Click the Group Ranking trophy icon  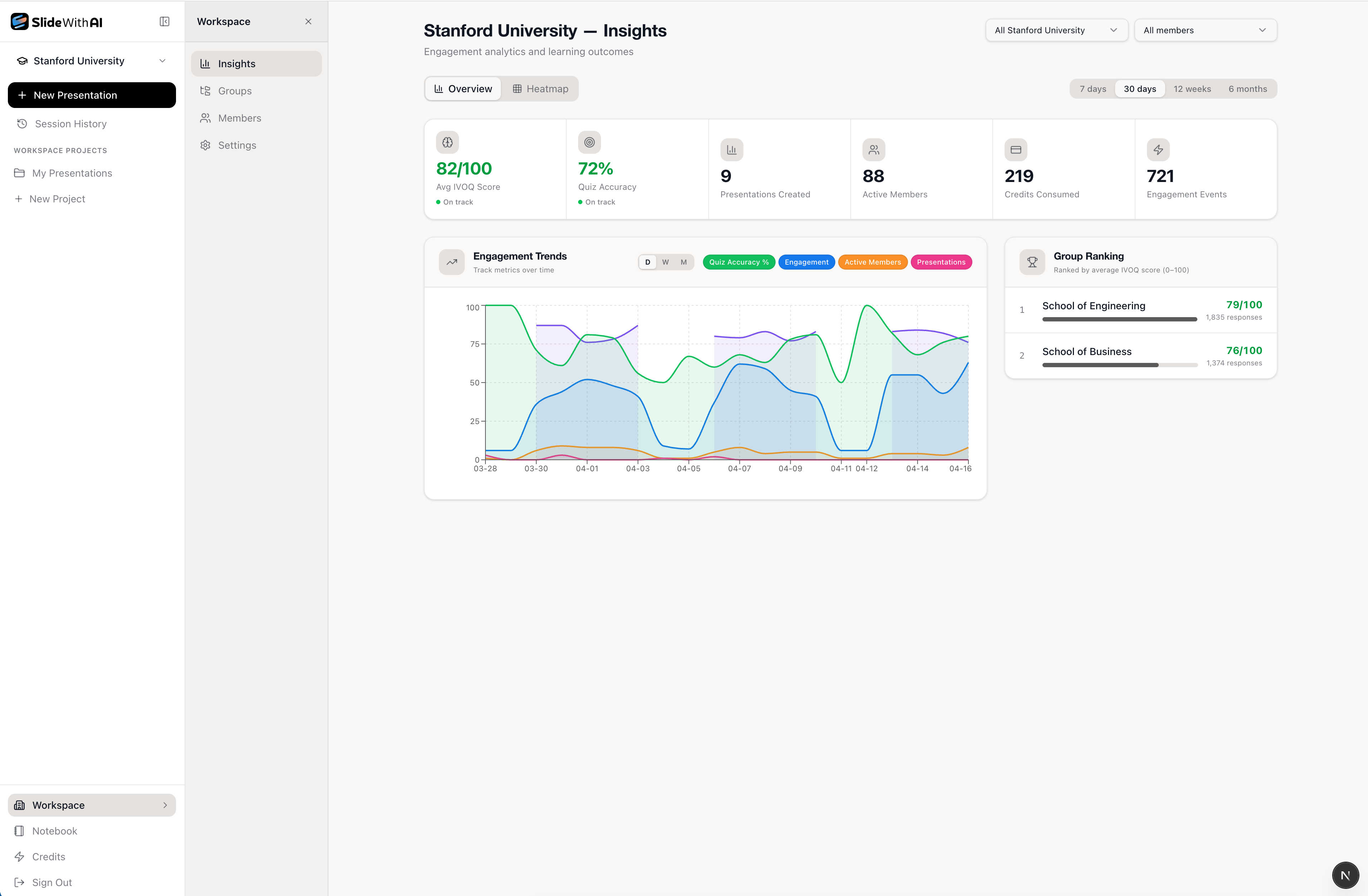(x=1032, y=262)
